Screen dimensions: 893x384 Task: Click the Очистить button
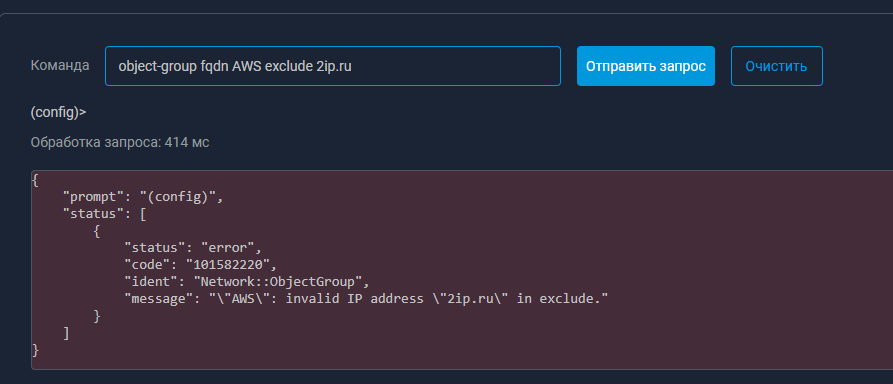tap(776, 66)
